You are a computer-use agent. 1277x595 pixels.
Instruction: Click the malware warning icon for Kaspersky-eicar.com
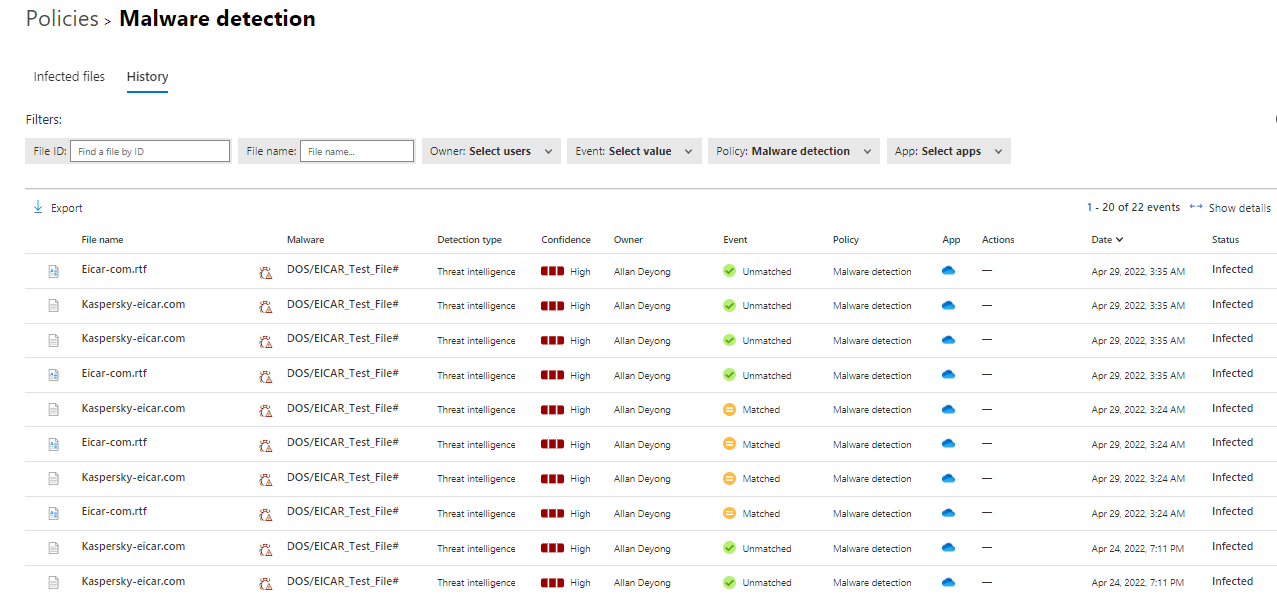[x=264, y=306]
